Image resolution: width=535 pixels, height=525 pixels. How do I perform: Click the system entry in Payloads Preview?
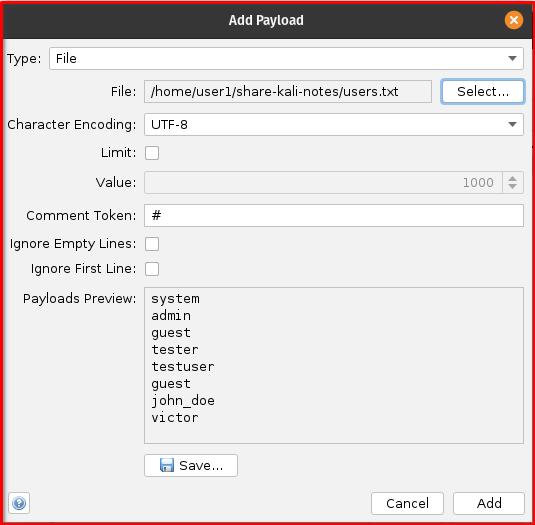(x=175, y=299)
